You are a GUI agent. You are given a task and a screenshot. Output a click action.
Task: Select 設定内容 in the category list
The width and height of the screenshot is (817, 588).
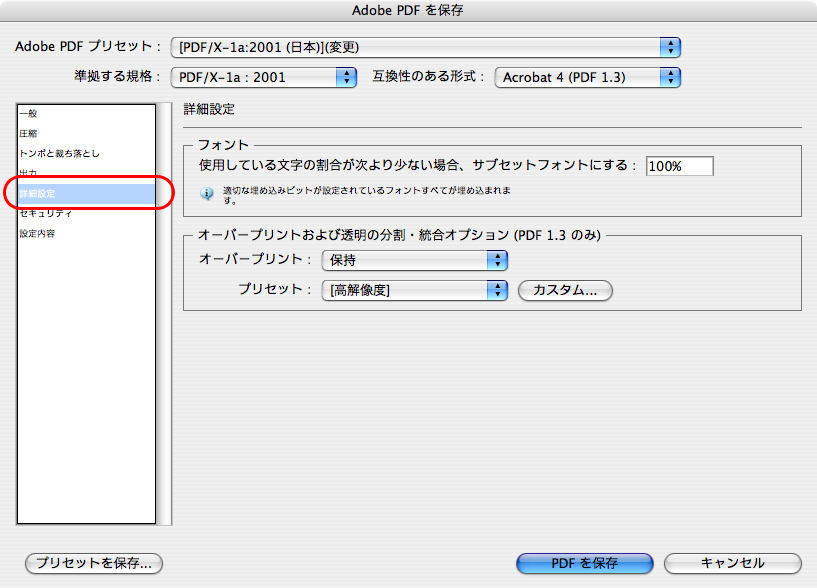point(86,234)
